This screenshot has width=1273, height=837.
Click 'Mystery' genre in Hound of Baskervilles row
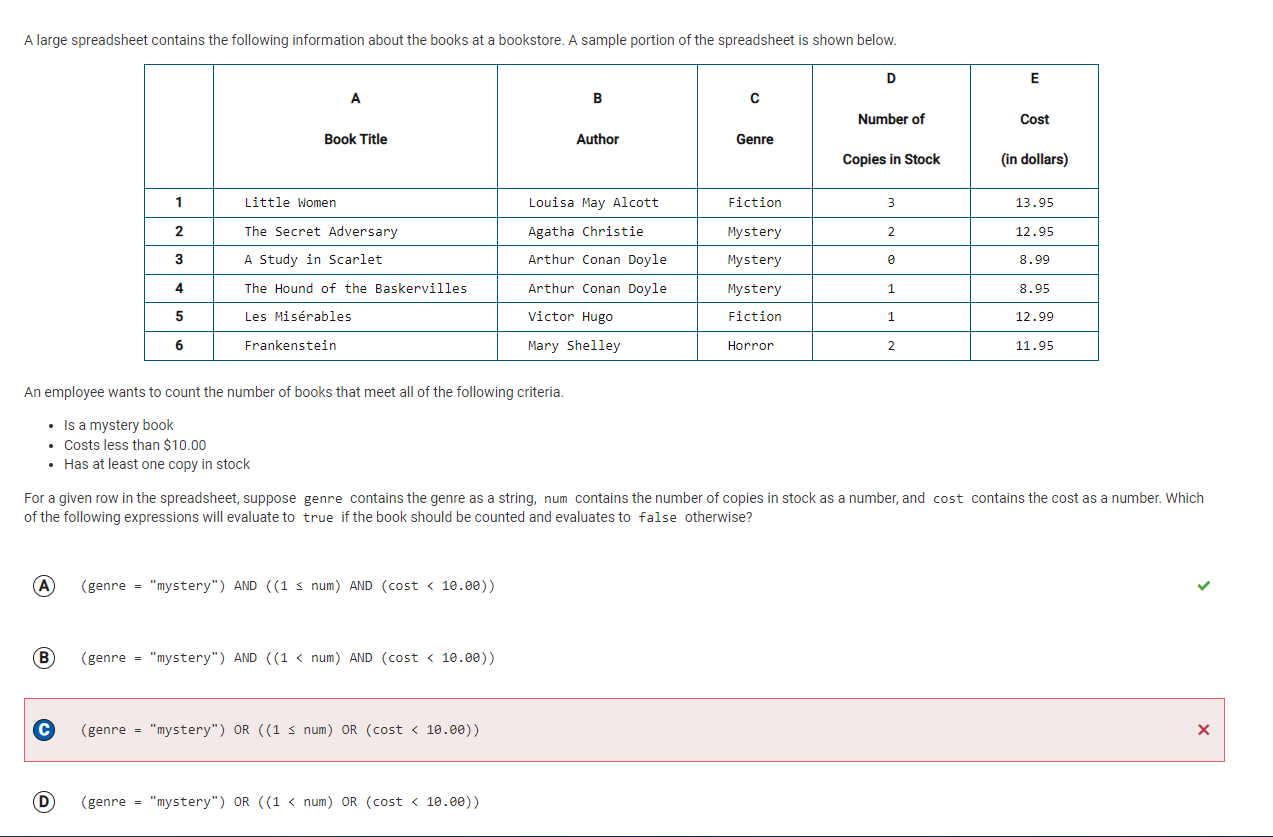click(x=754, y=289)
